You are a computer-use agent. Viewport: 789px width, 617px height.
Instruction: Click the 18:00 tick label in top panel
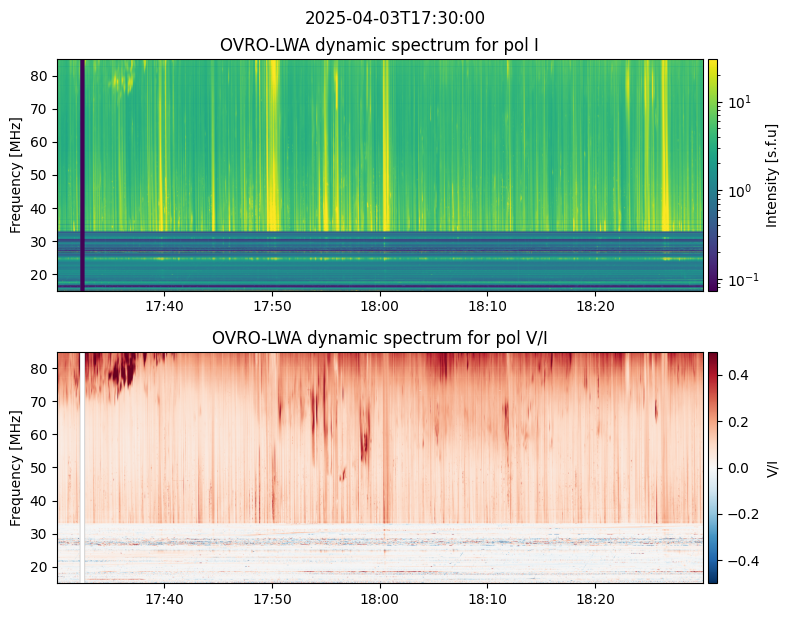380,306
